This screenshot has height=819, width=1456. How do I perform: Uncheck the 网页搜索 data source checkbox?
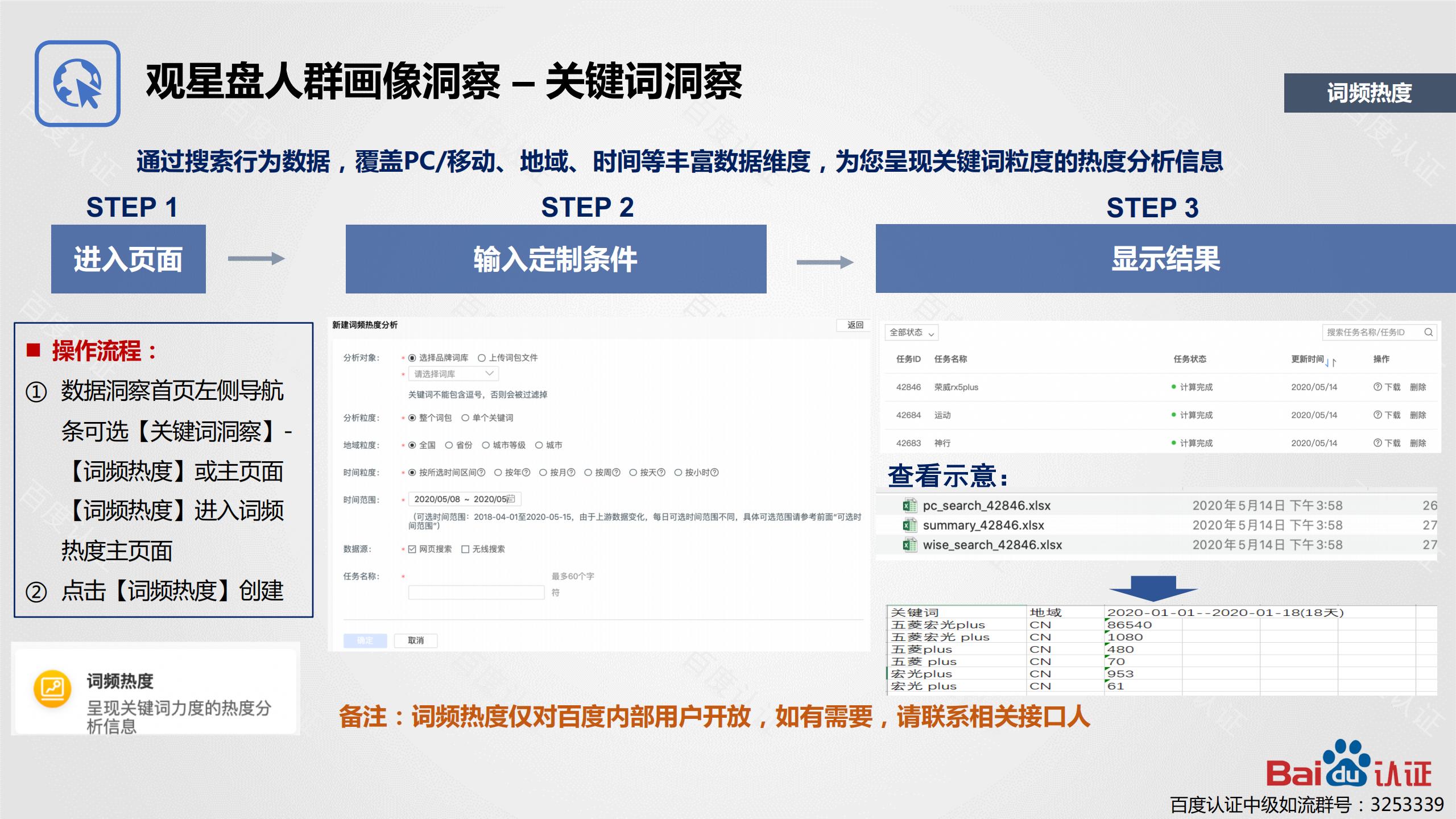point(412,549)
